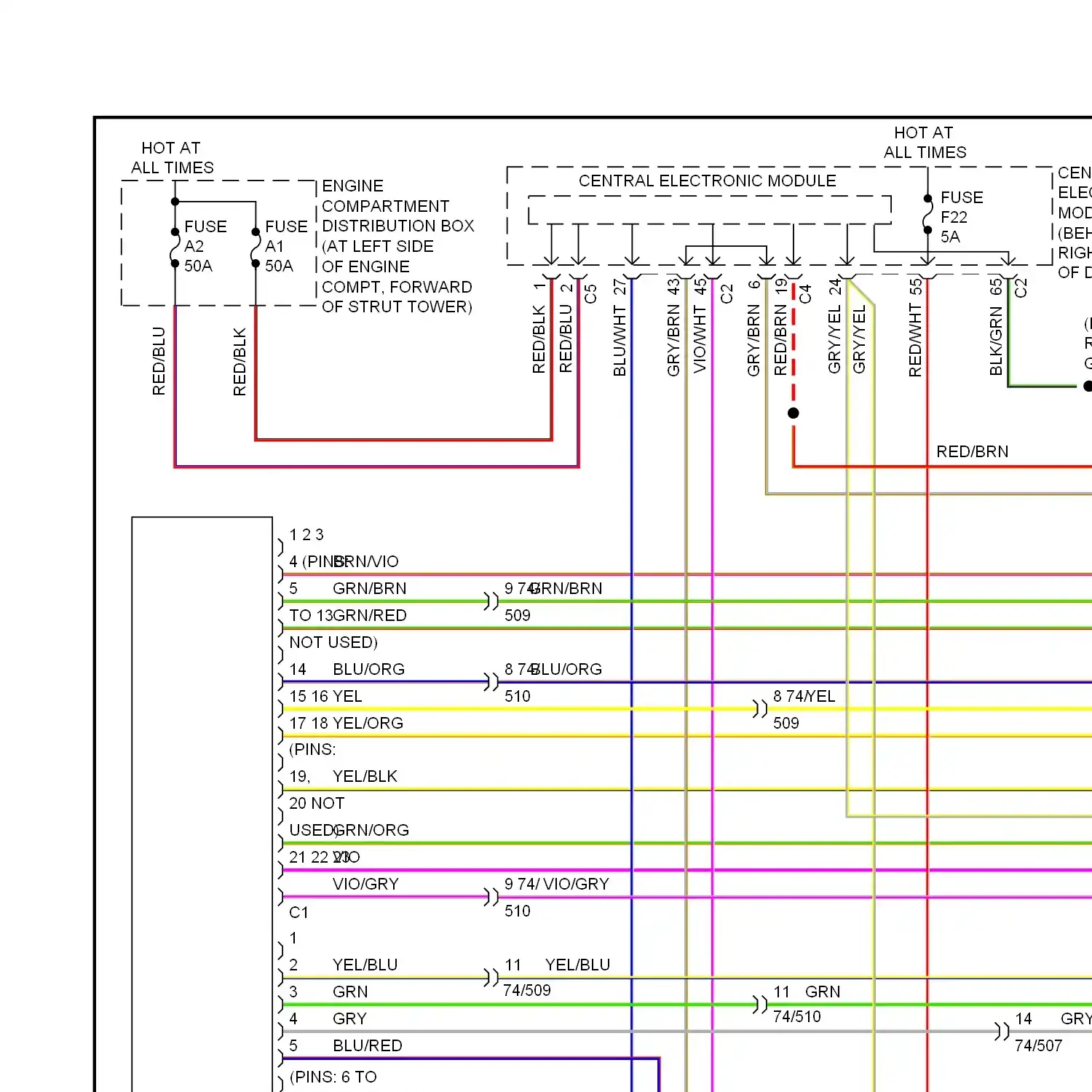Click the 74/509 connector reference
Viewport: 1092px width, 1092px height.
click(527, 990)
